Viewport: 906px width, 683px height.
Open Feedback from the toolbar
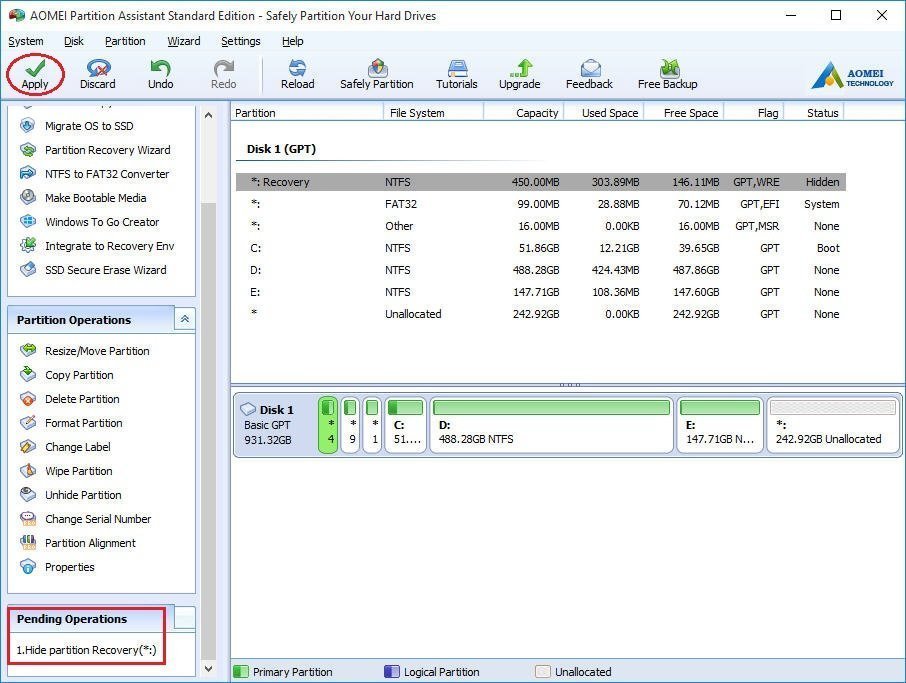(589, 75)
